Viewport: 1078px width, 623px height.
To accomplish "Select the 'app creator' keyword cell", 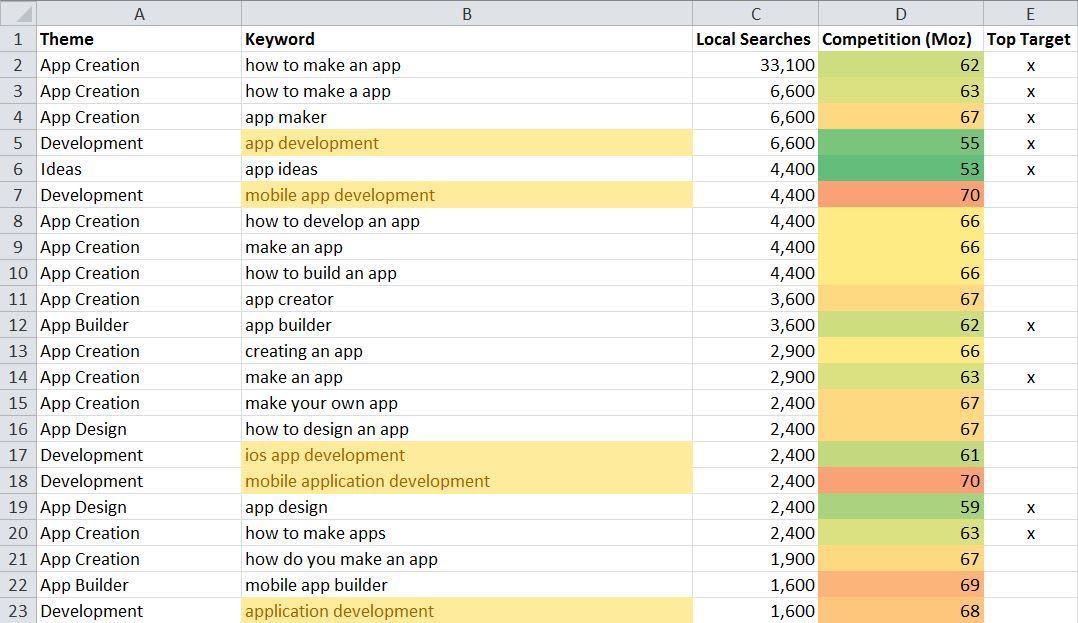I will pyautogui.click(x=467, y=299).
